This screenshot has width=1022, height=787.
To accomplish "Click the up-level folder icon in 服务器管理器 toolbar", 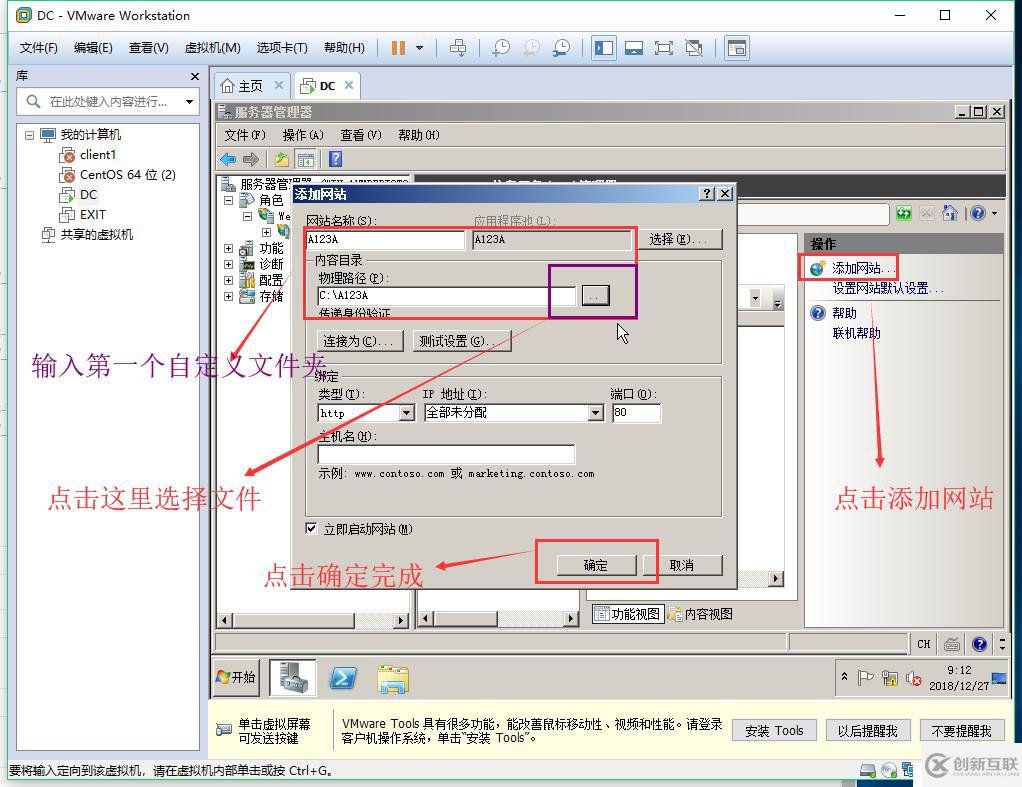I will pos(282,159).
